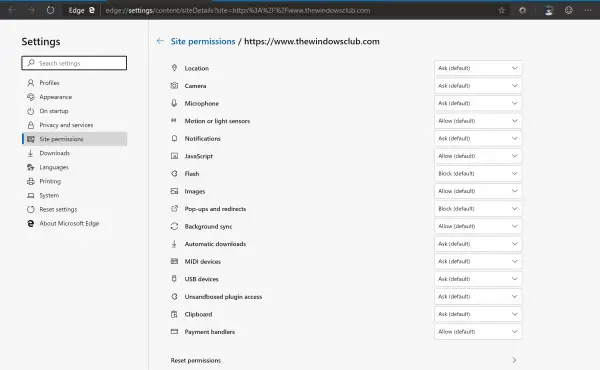The width and height of the screenshot is (600, 370).
Task: Open the Notifications permission dropdown
Action: 478,139
